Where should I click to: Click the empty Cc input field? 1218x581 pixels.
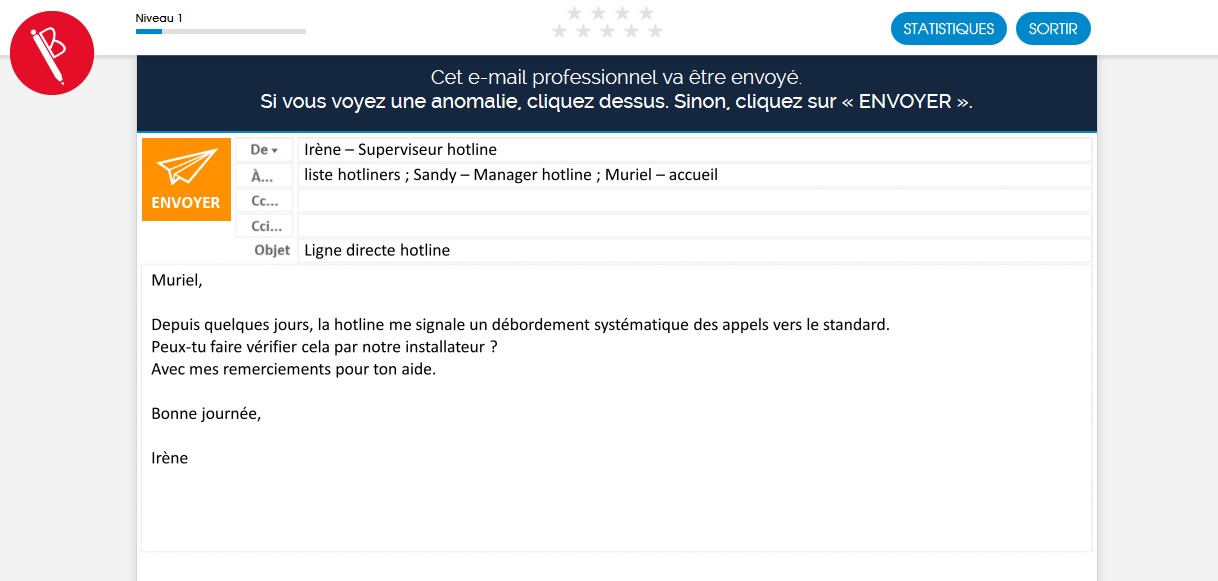(x=694, y=200)
